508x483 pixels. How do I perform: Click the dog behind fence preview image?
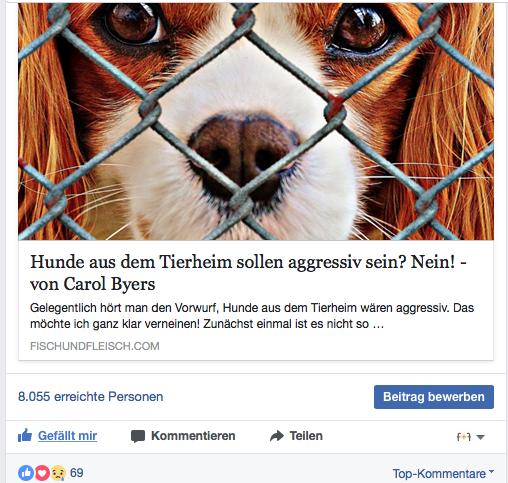point(256,121)
